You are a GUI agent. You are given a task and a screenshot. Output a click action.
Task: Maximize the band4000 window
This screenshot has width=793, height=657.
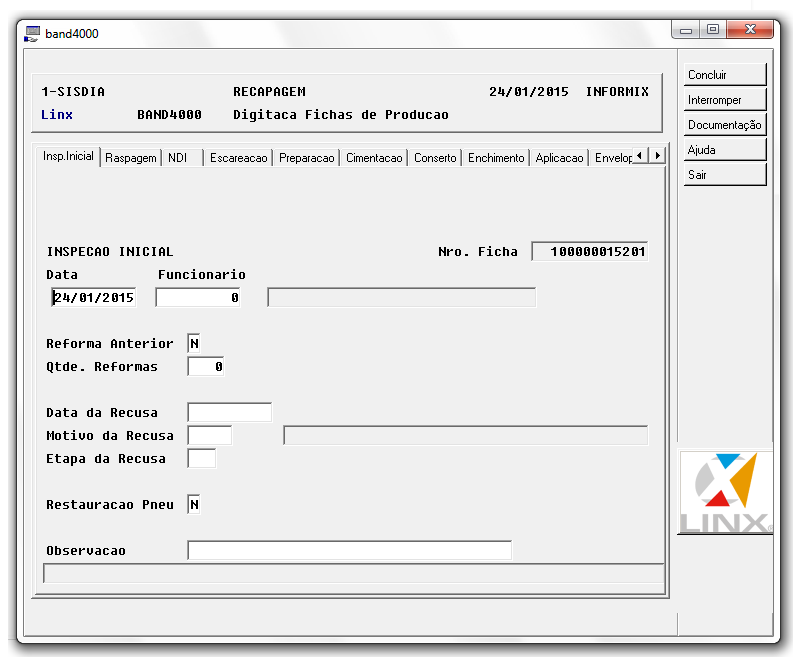pyautogui.click(x=713, y=30)
